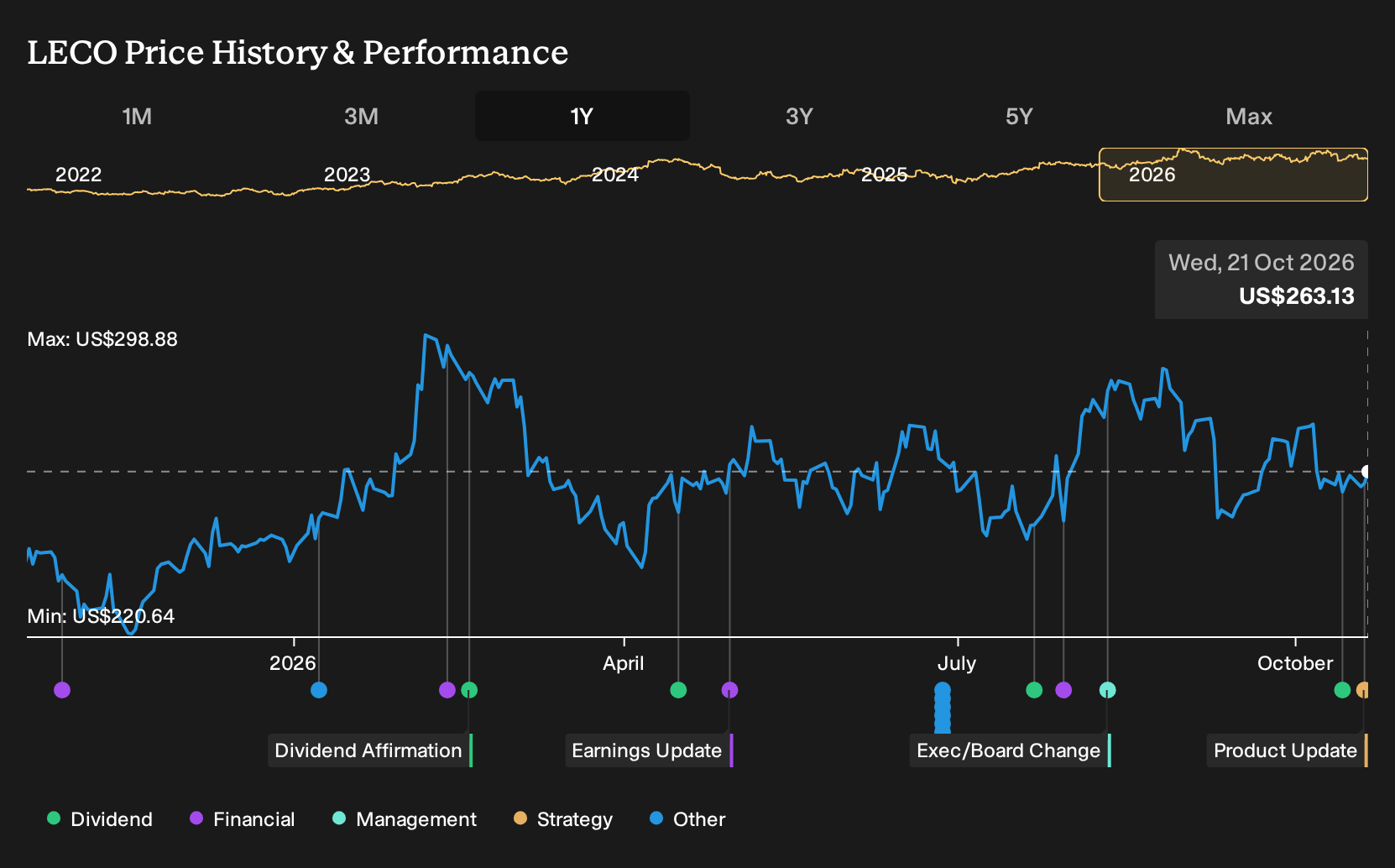Screen dimensions: 1395x868
Task: Click the Min: US$220.64 label
Action: pyautogui.click(x=101, y=616)
